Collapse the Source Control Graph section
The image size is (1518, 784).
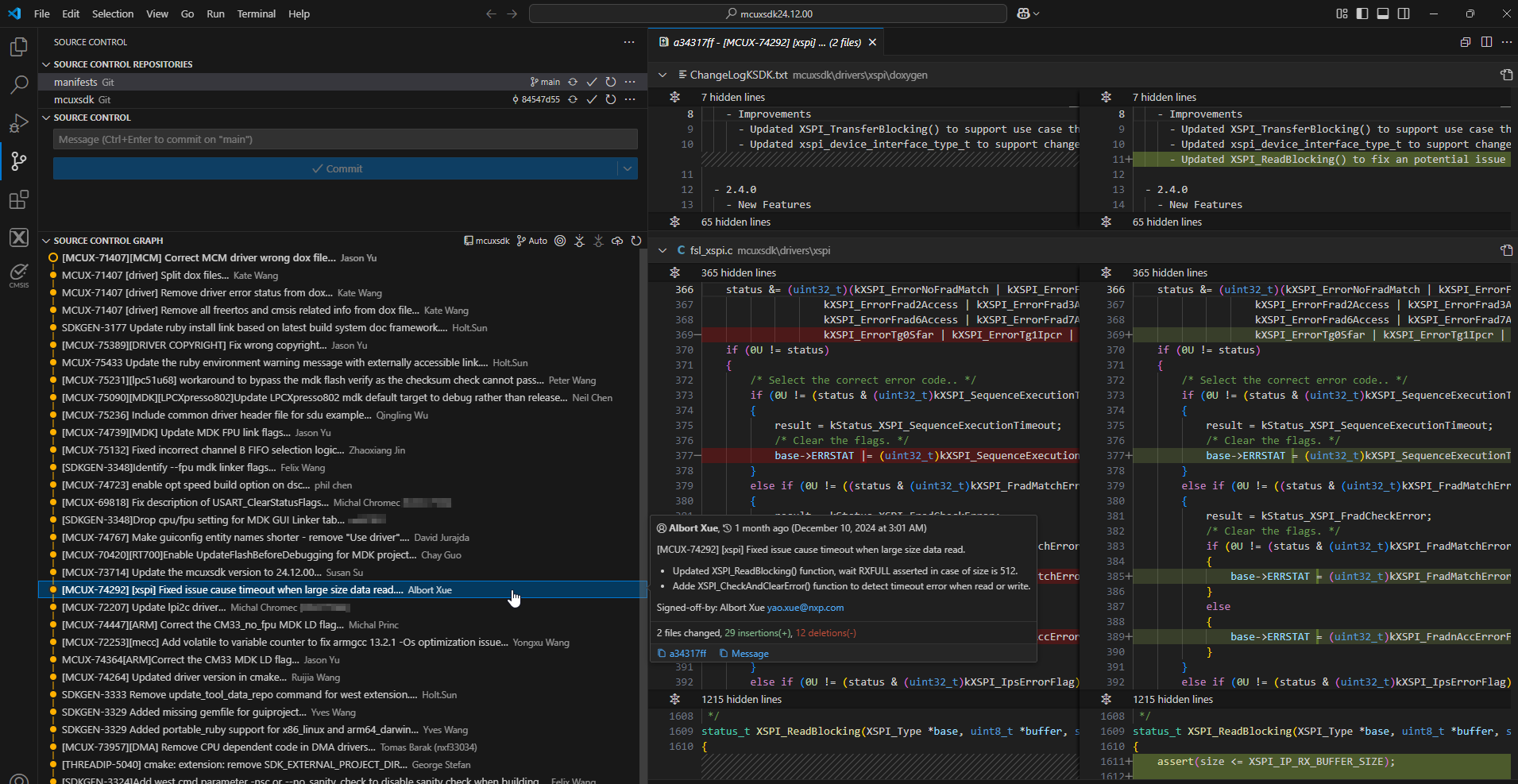[46, 241]
